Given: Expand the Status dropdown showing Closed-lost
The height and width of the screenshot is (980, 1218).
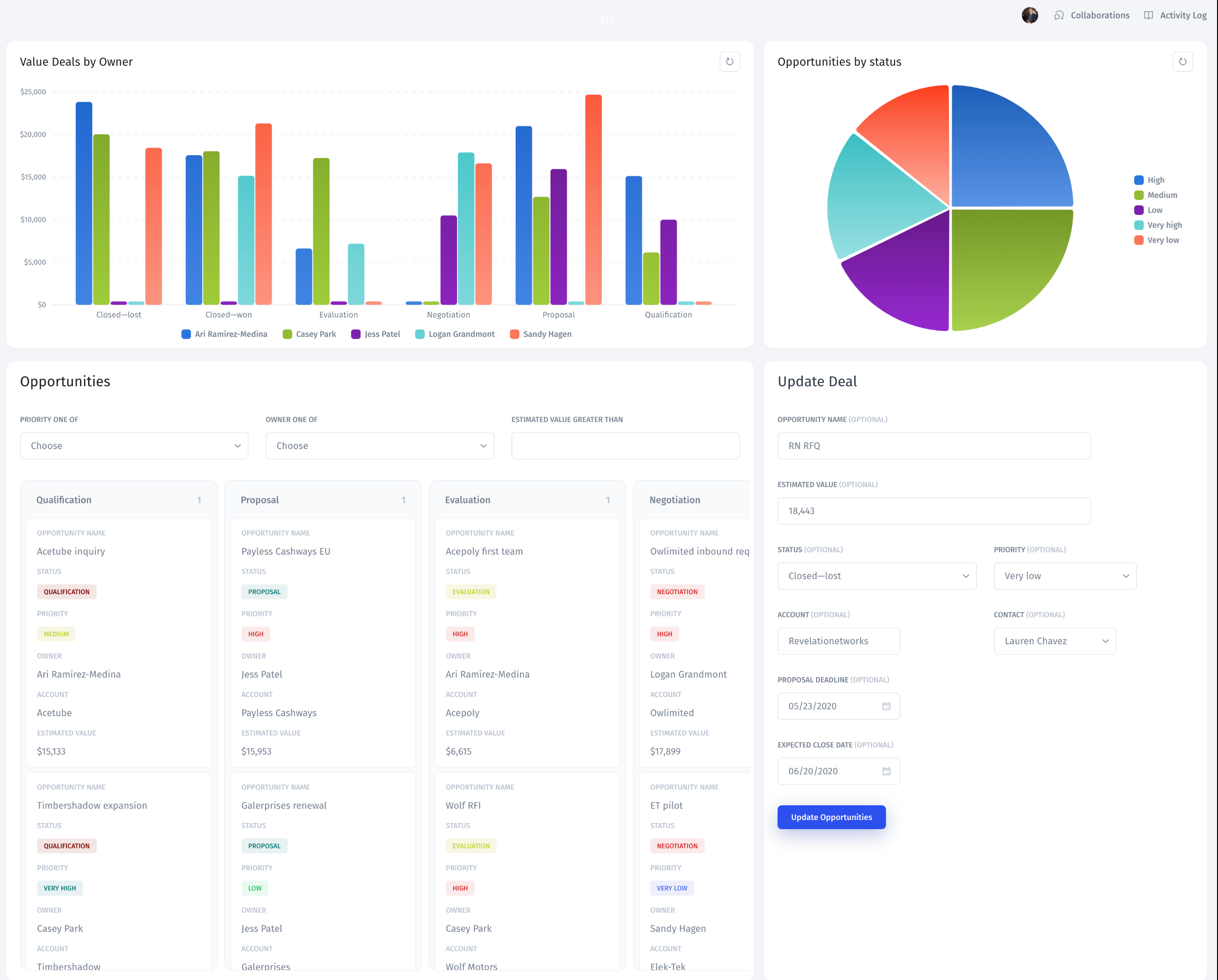Looking at the screenshot, I should coord(877,575).
